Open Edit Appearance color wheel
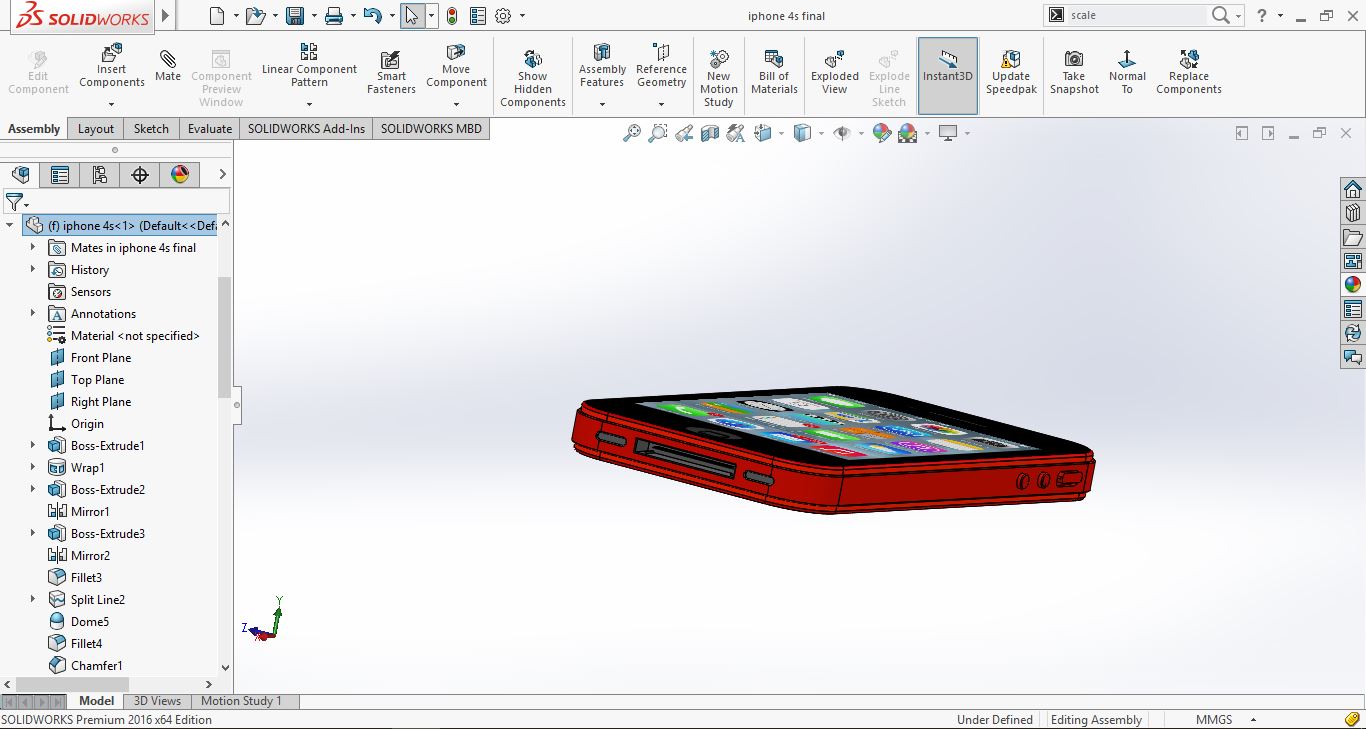The image size is (1366, 729). tap(881, 133)
